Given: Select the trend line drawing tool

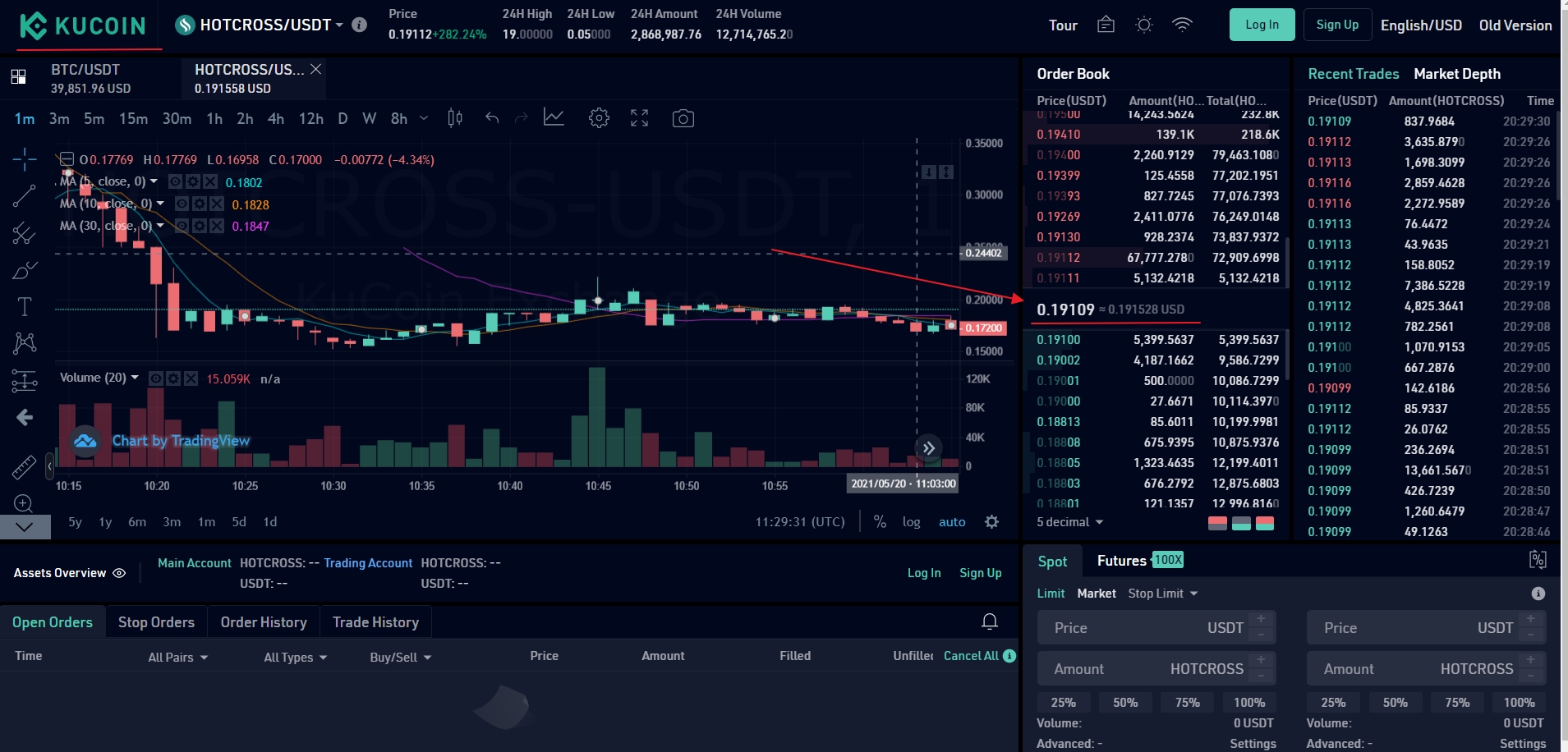Looking at the screenshot, I should click(25, 195).
